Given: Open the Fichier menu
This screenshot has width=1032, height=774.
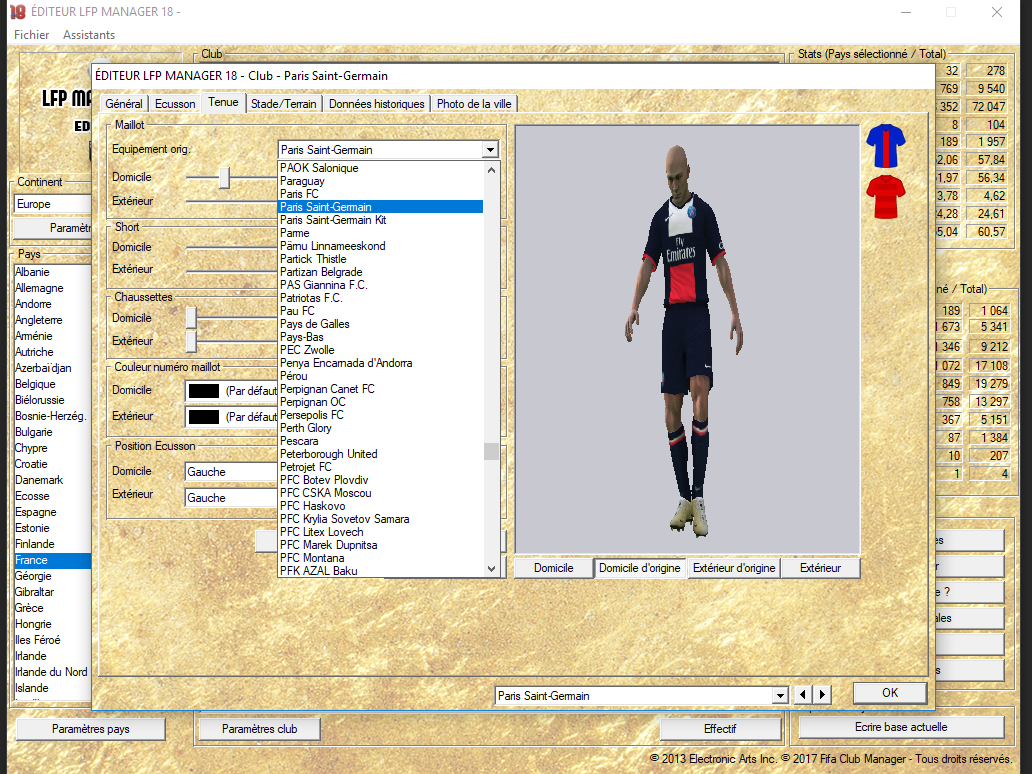Looking at the screenshot, I should (32, 35).
